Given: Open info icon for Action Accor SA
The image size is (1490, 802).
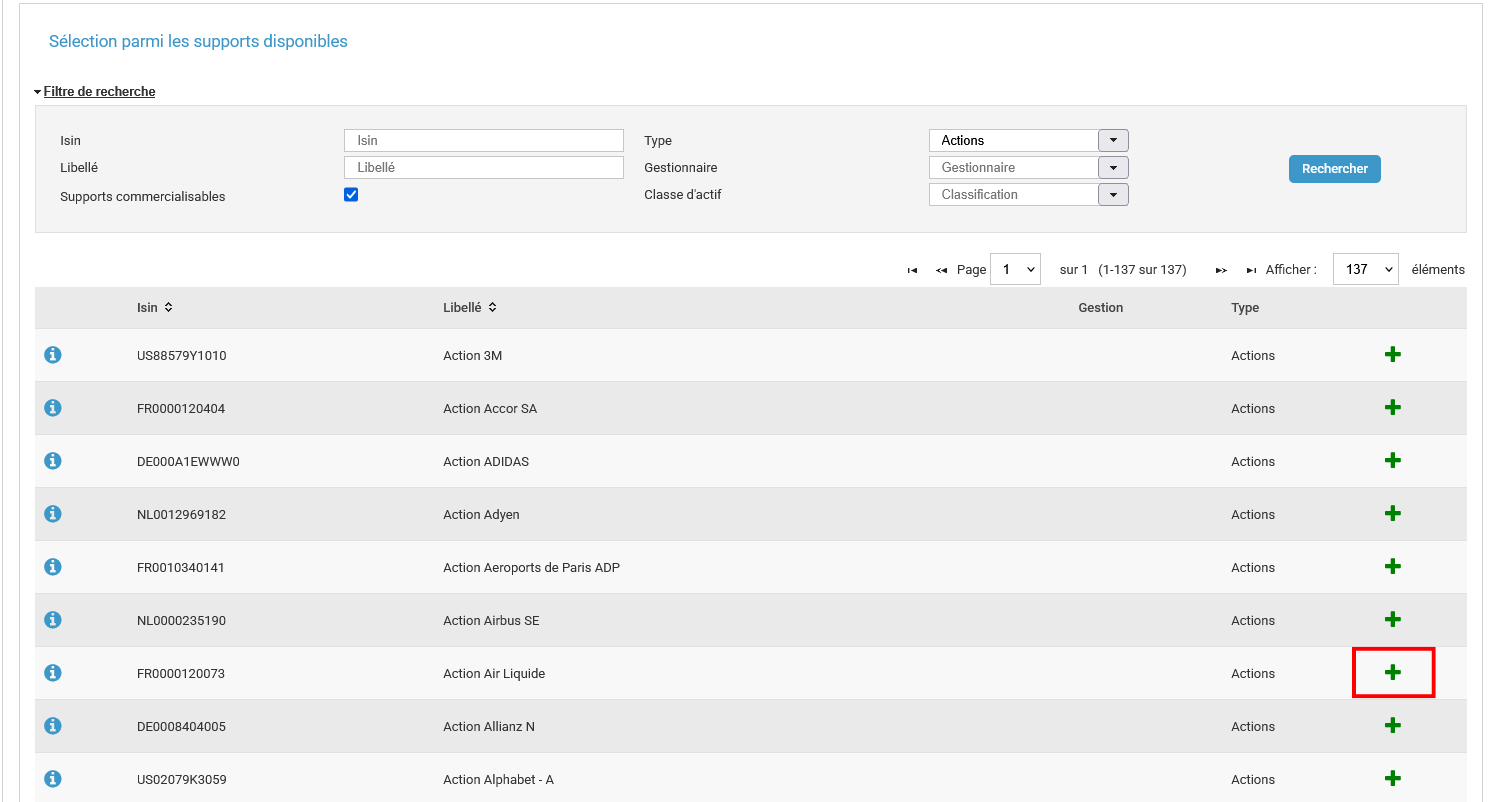Looking at the screenshot, I should coord(53,408).
